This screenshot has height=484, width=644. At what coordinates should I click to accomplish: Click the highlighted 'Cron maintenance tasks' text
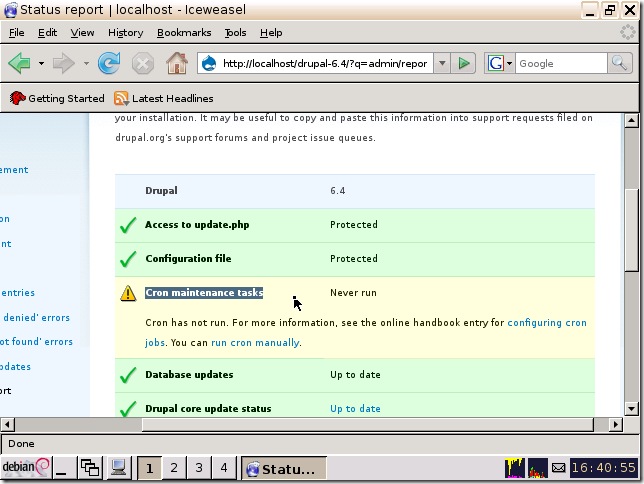pos(204,293)
